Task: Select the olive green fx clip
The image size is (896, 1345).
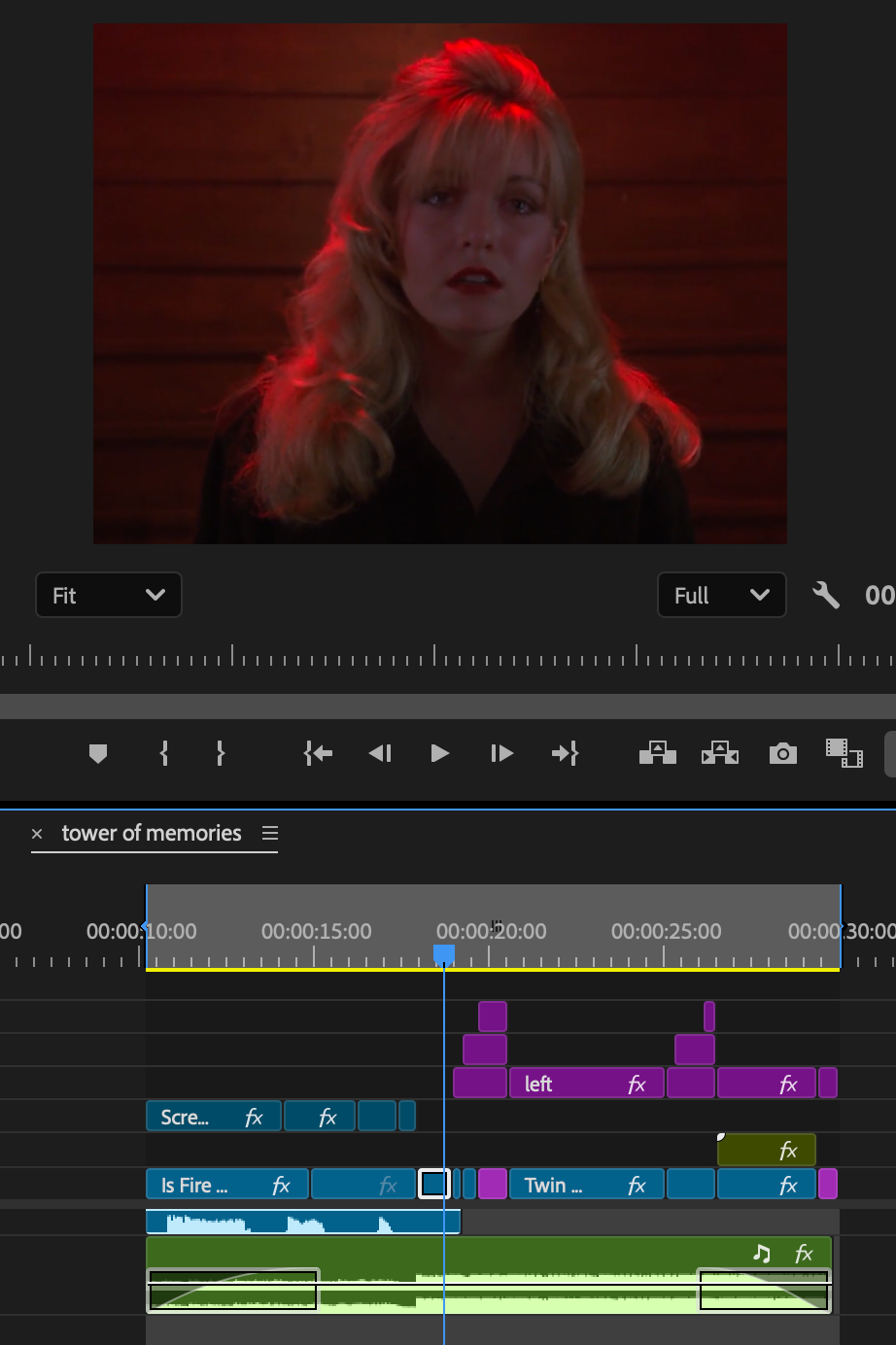Action: tap(767, 1150)
